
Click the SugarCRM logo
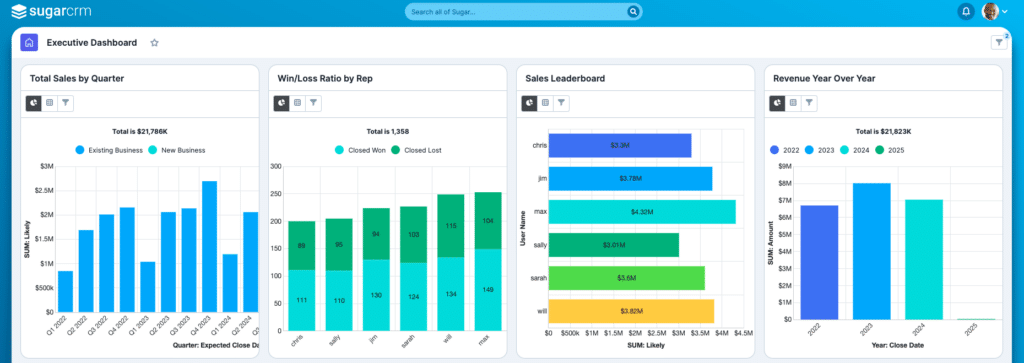coord(50,12)
